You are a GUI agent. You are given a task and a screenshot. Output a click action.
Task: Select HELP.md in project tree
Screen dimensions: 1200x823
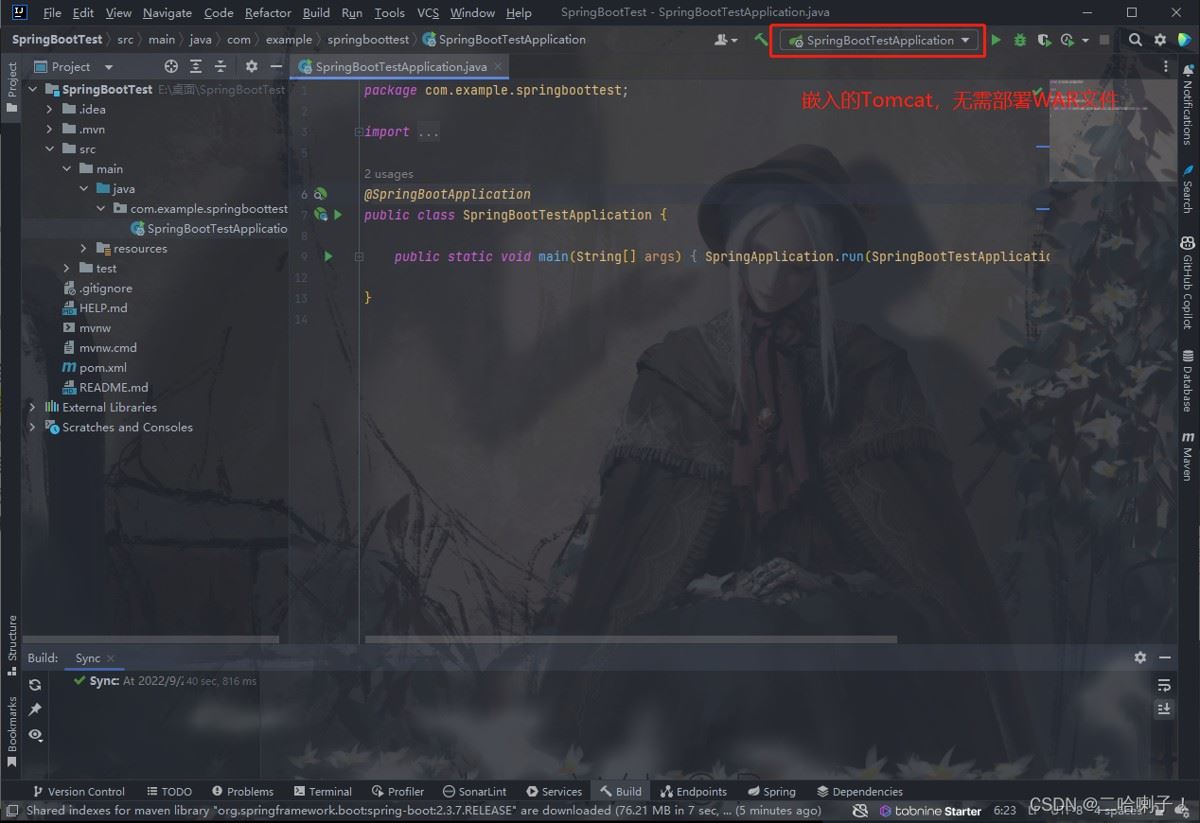[103, 308]
